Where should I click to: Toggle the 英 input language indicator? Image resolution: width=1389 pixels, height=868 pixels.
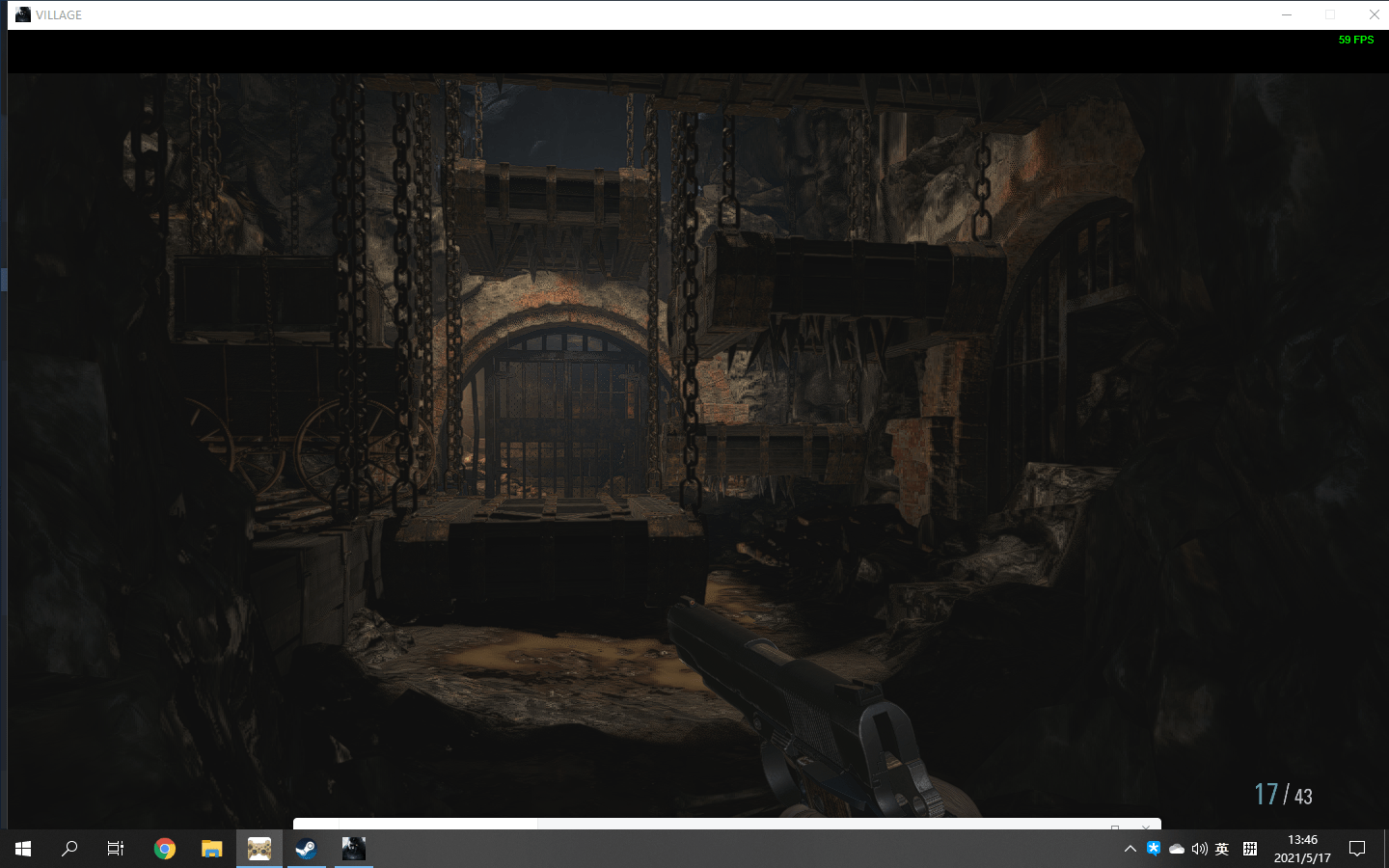pos(1222,849)
